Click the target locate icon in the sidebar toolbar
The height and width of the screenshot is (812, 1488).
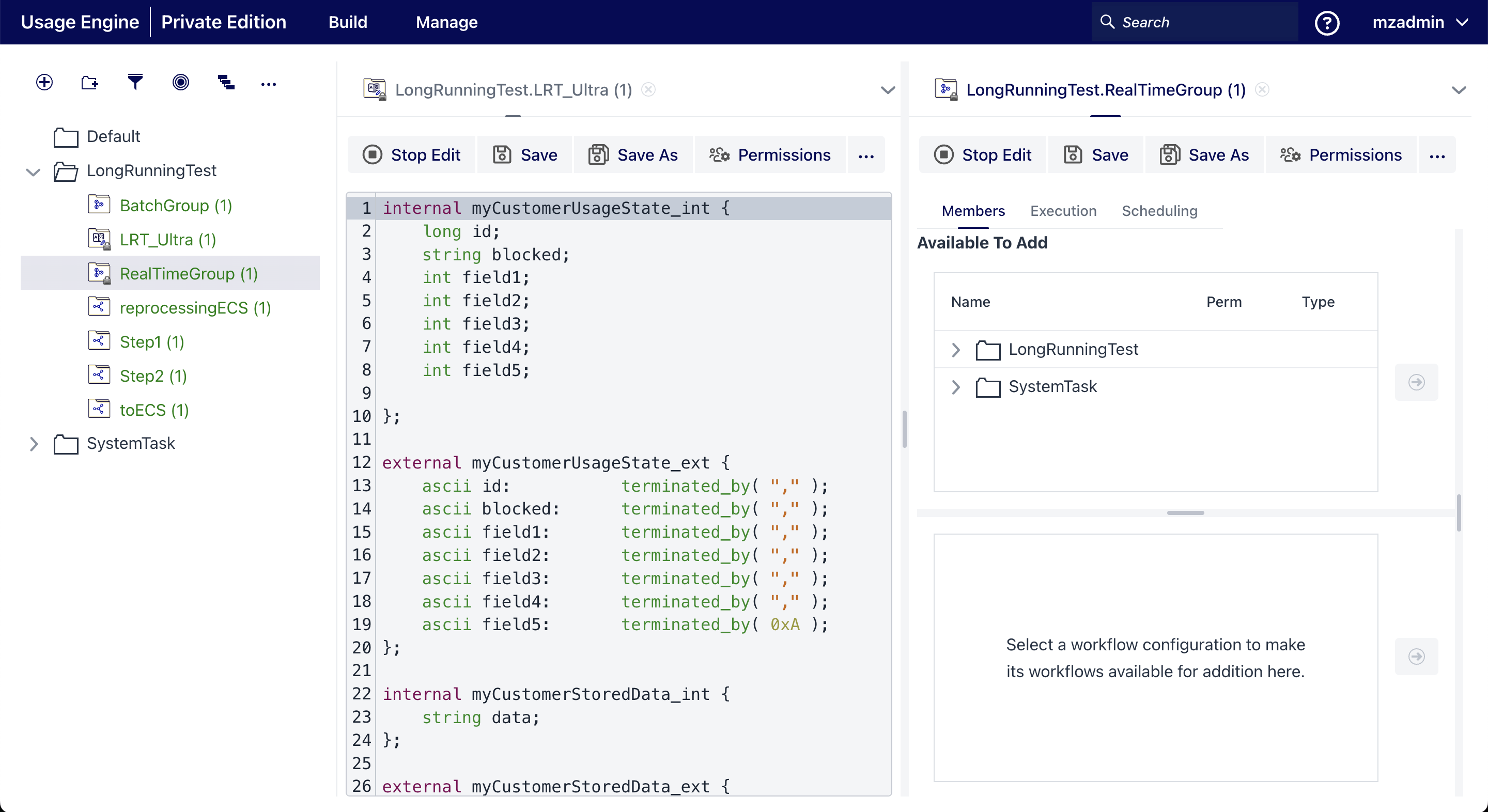[181, 83]
